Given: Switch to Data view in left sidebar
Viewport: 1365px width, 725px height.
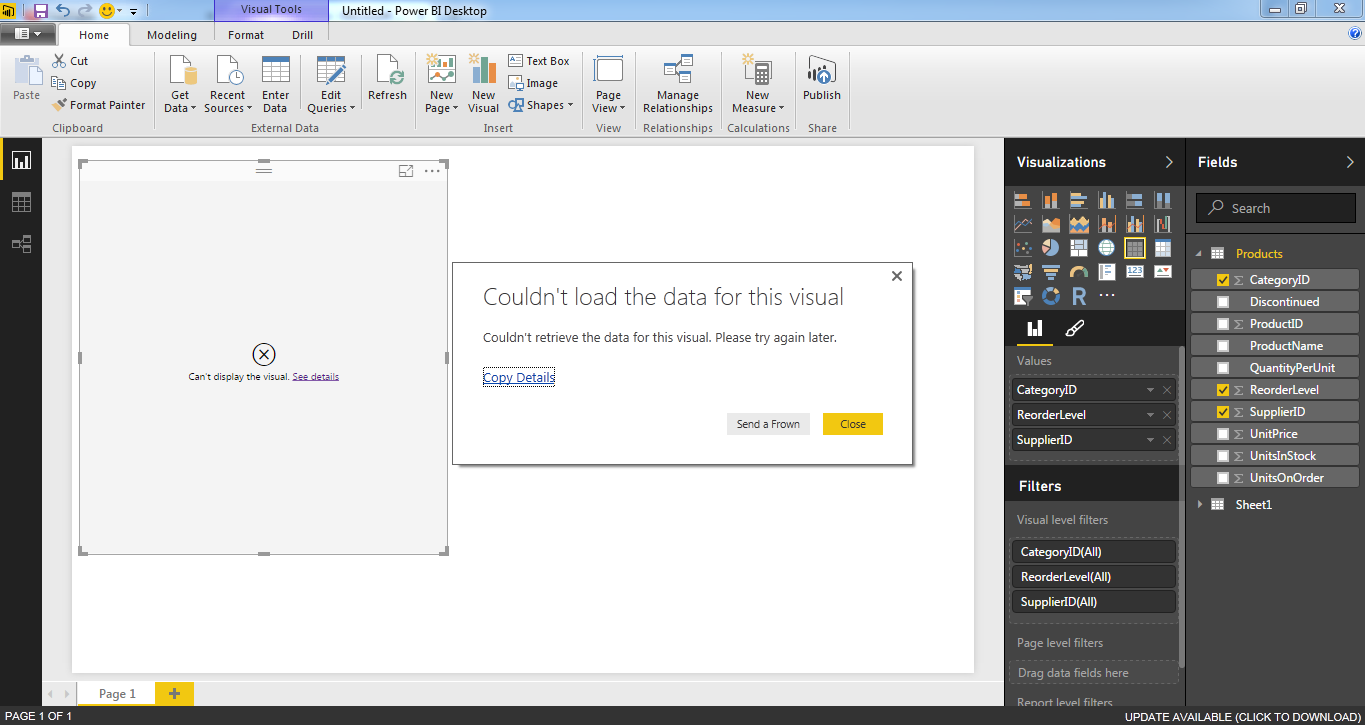Looking at the screenshot, I should click(x=21, y=202).
